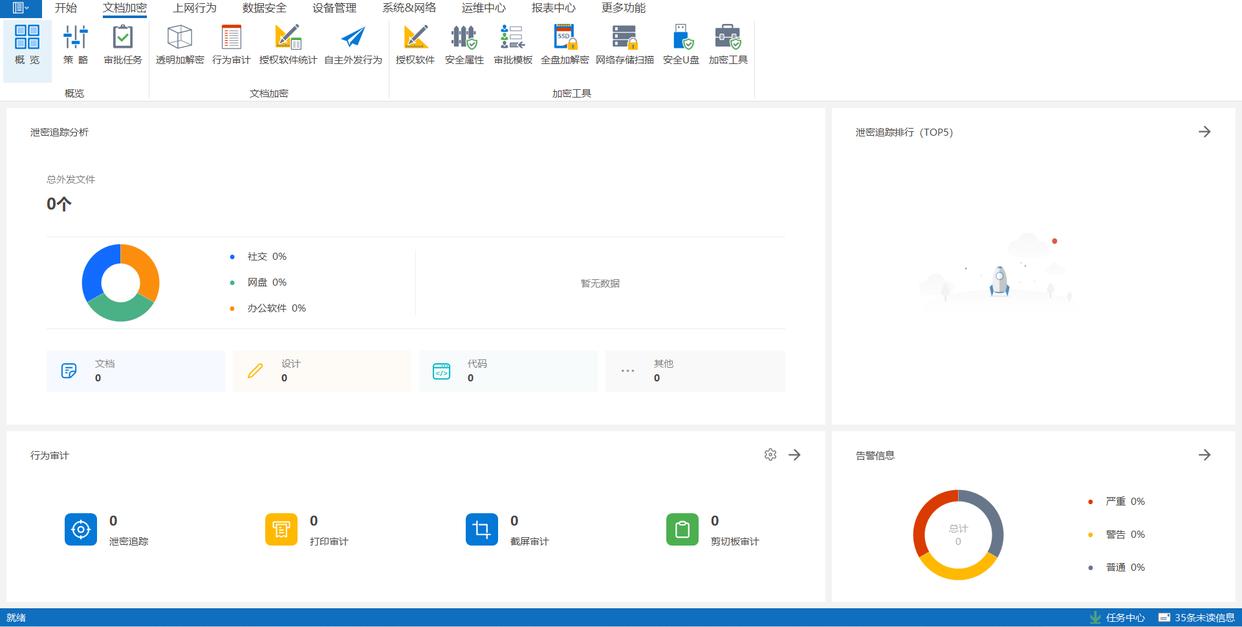Expand the 告警信息 panel arrow
1242x627 pixels.
point(1204,455)
